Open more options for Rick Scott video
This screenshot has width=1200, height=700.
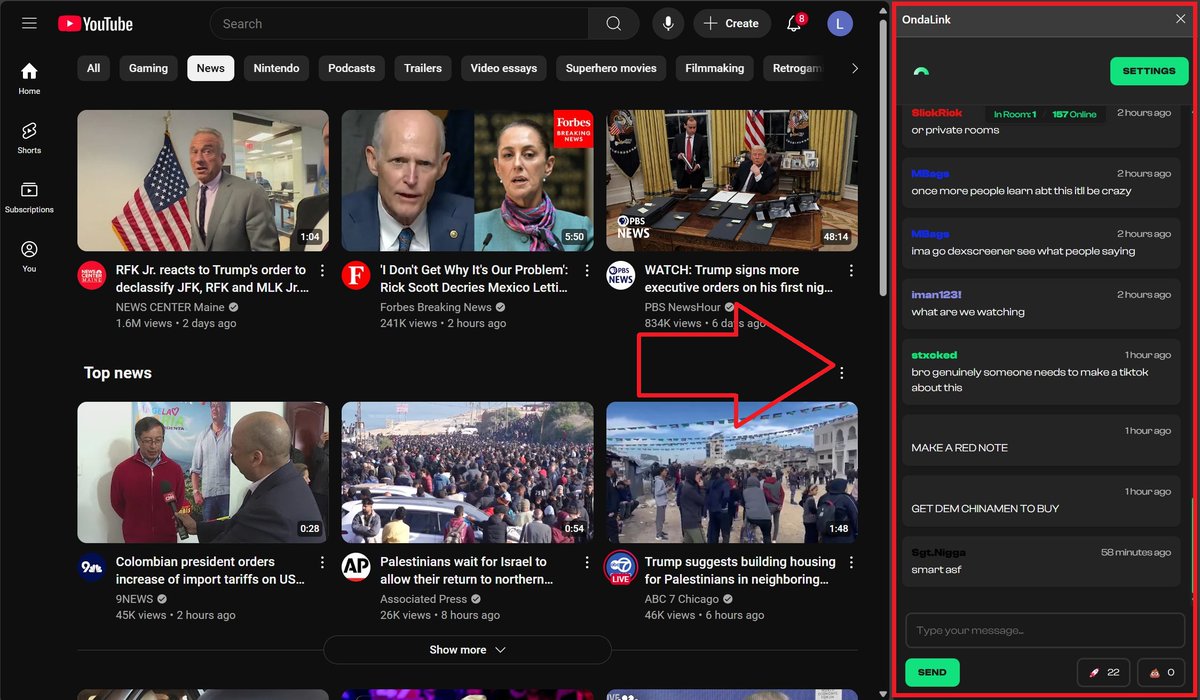[586, 271]
